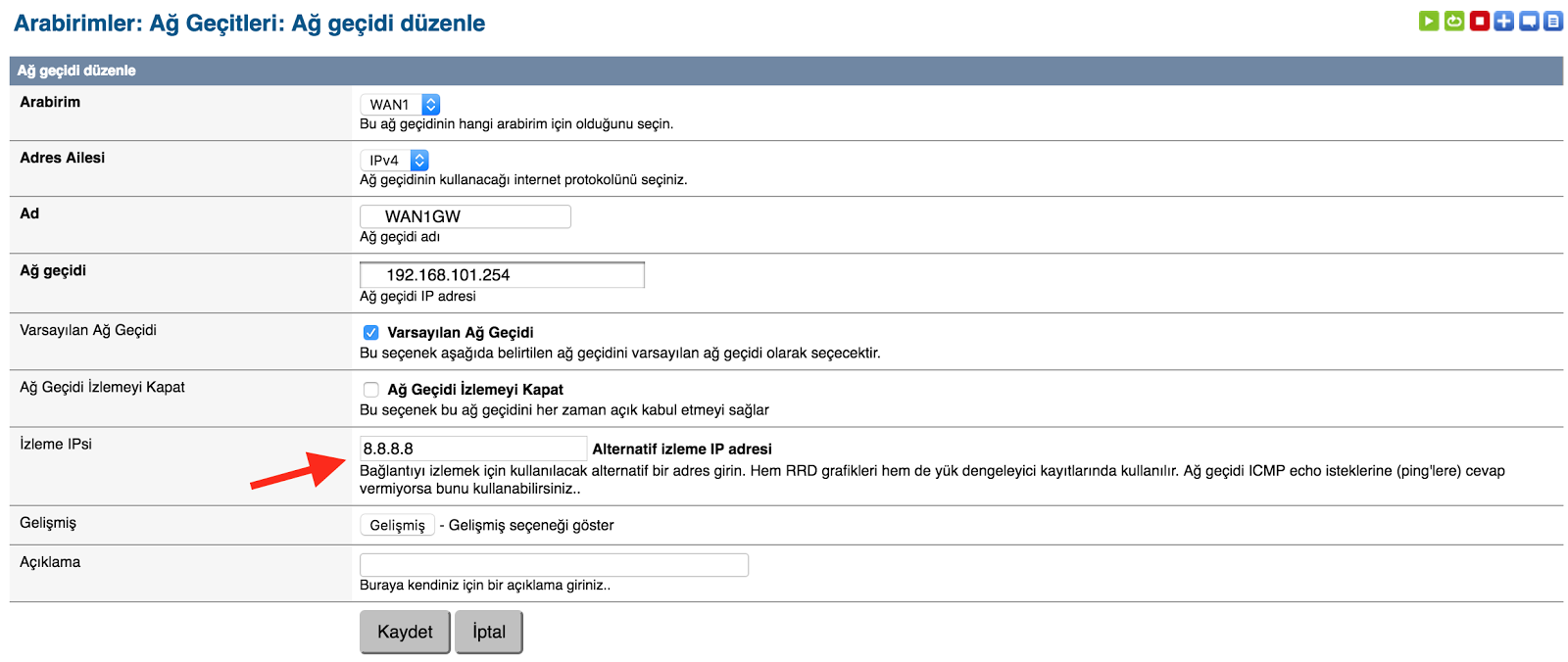
Task: Click the empty Açıklama description field
Action: [554, 565]
